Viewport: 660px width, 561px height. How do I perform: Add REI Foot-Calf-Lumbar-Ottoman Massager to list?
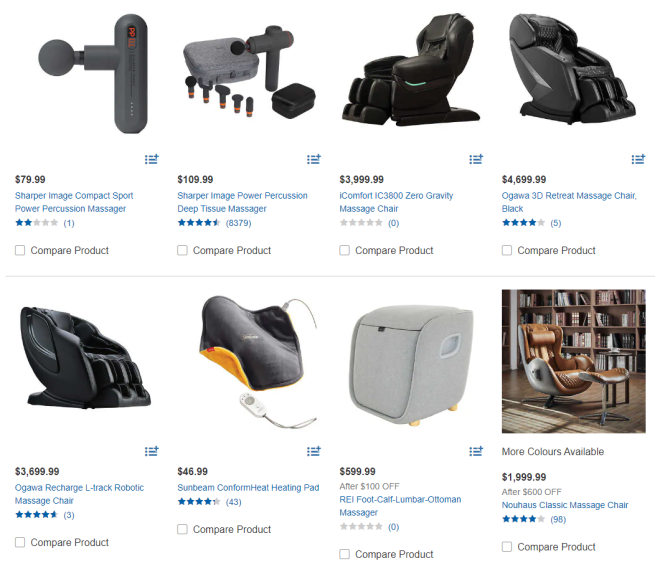click(x=476, y=451)
